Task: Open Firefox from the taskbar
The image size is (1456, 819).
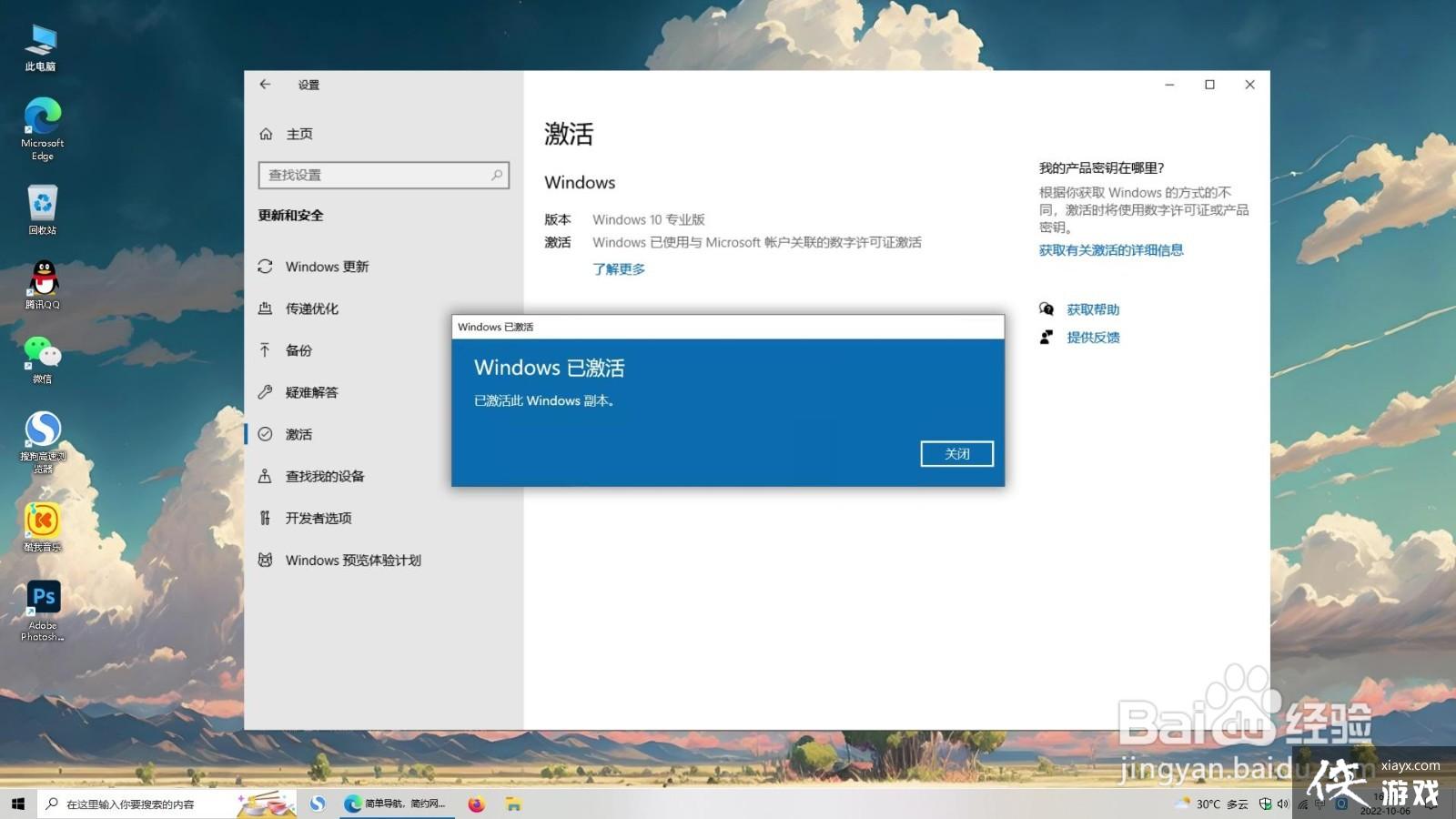Action: pyautogui.click(x=476, y=804)
